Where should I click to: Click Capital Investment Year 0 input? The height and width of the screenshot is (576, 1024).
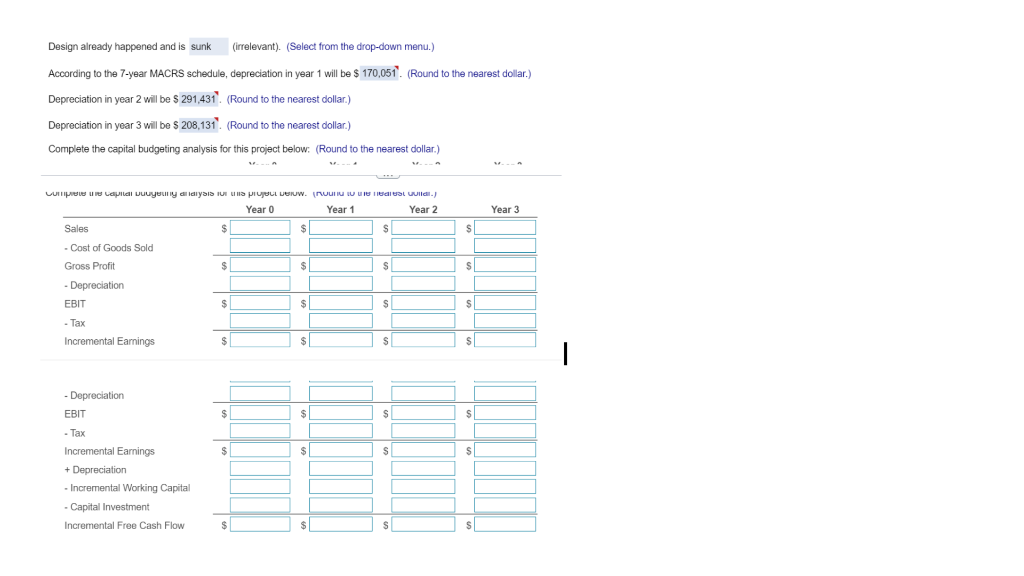point(260,505)
